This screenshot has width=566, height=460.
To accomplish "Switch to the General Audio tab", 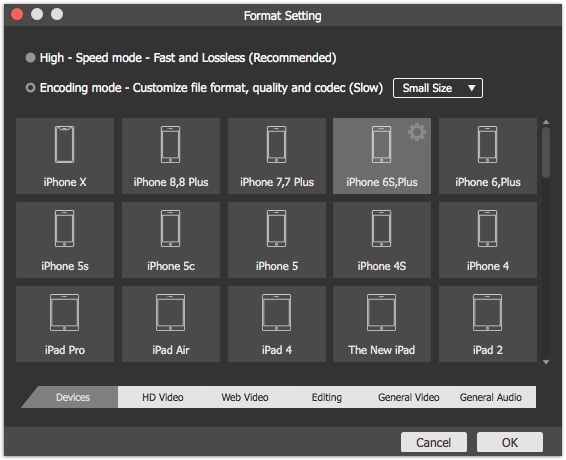I will click(x=491, y=397).
